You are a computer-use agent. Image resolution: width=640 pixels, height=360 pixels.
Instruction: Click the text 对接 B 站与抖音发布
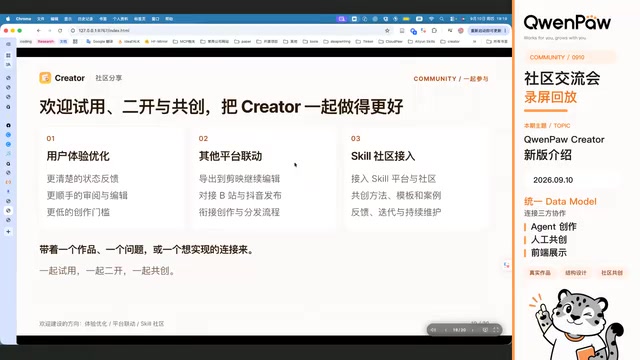(240, 196)
